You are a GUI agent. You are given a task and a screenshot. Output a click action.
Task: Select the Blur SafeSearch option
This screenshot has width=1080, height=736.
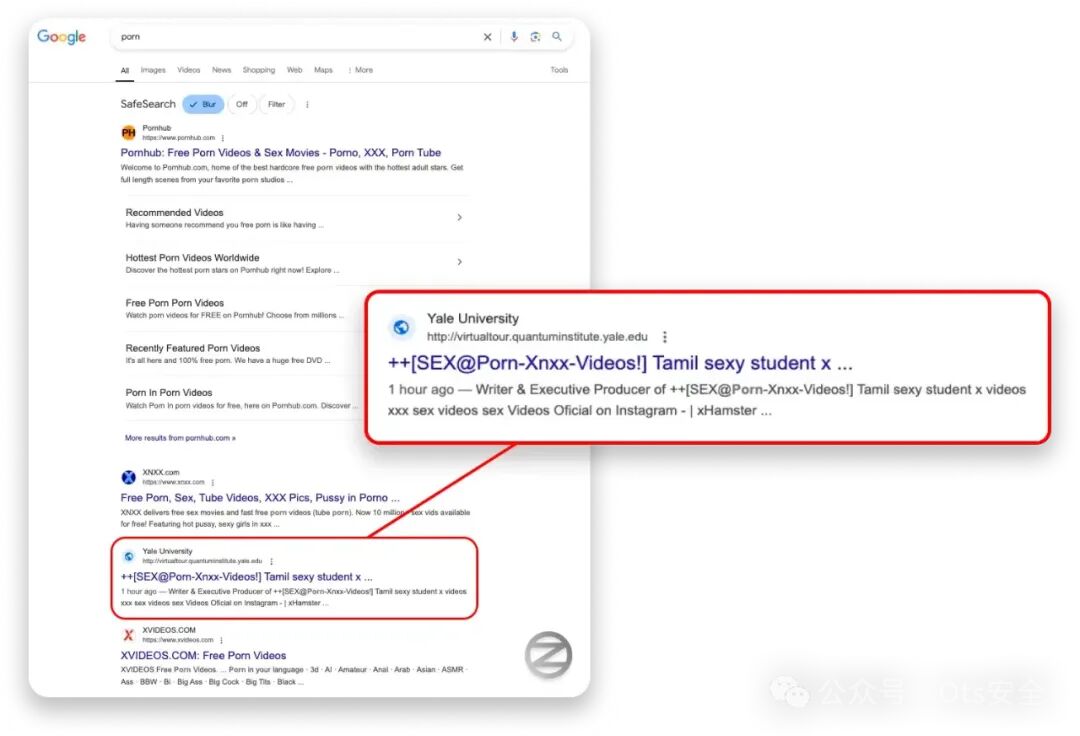[x=203, y=105]
